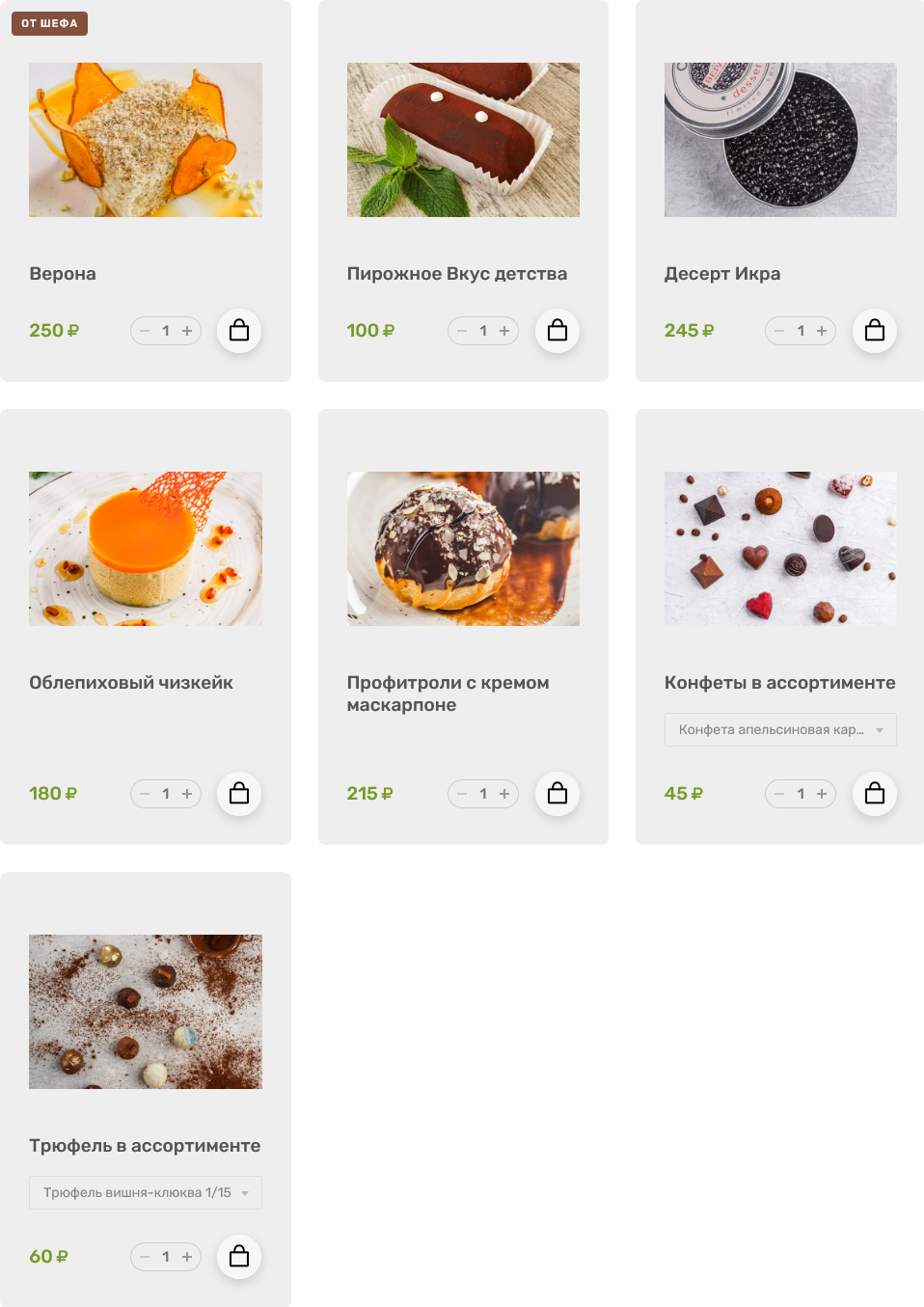Open the Конфета апельсиновая variant dropdown

tap(780, 729)
